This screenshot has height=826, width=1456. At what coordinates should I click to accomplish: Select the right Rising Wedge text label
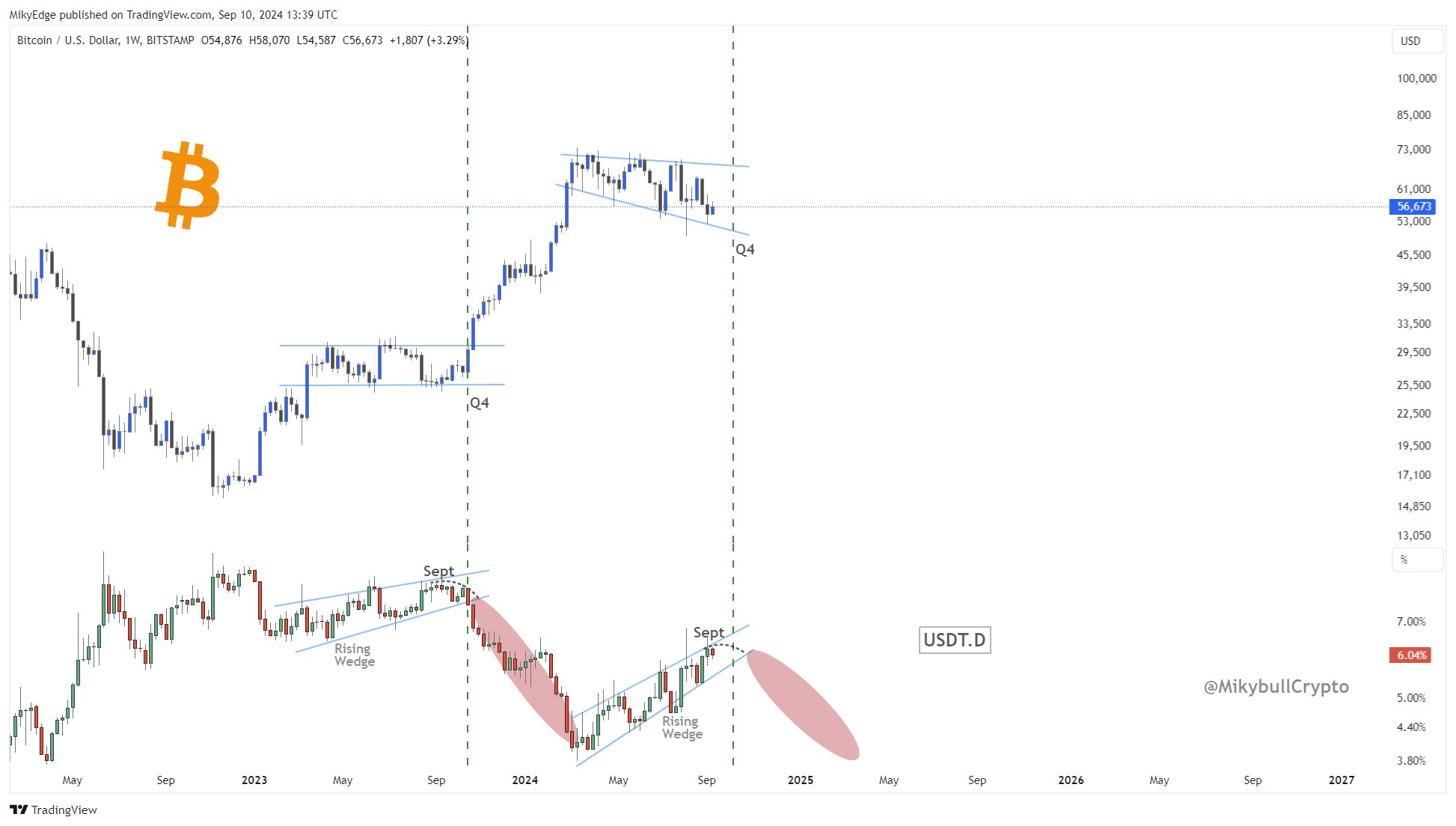tap(682, 727)
